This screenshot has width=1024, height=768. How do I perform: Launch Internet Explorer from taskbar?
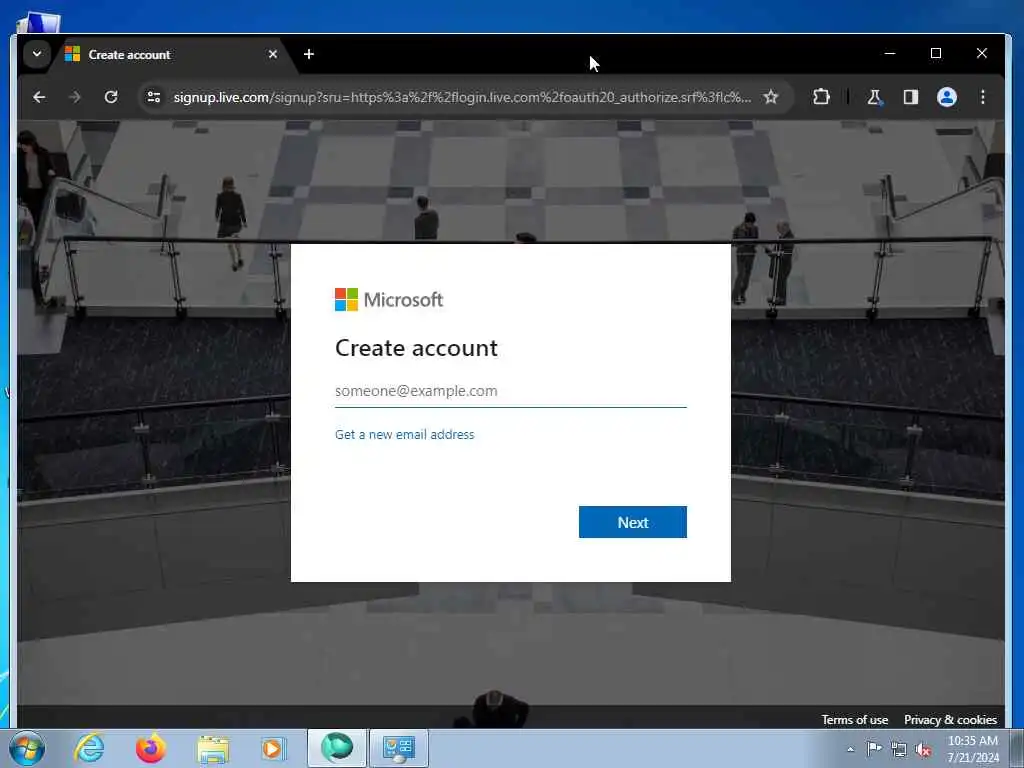click(89, 748)
